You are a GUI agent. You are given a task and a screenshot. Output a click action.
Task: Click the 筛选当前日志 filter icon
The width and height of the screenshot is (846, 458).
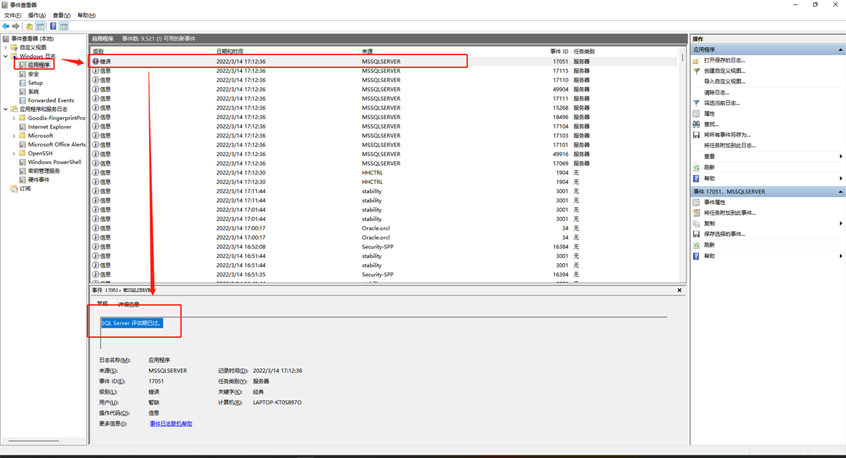coord(697,103)
